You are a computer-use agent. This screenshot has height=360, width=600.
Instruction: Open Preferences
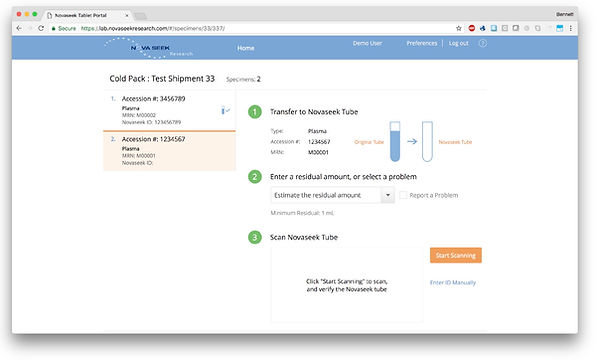point(422,43)
